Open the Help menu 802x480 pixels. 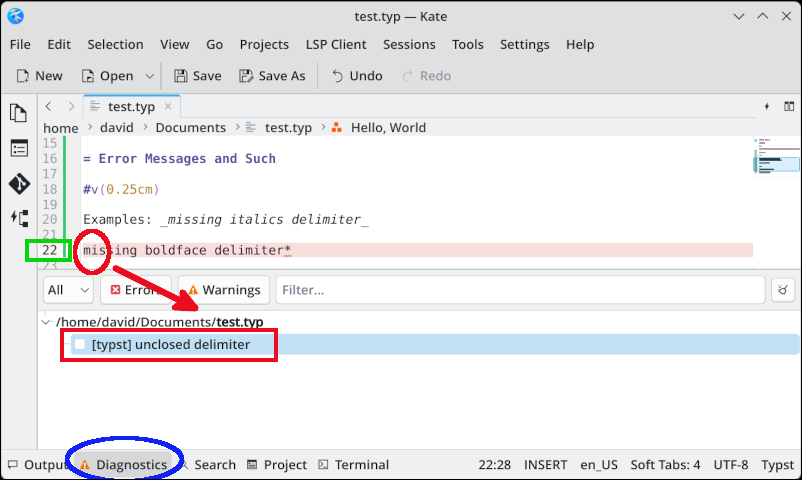pyautogui.click(x=580, y=45)
